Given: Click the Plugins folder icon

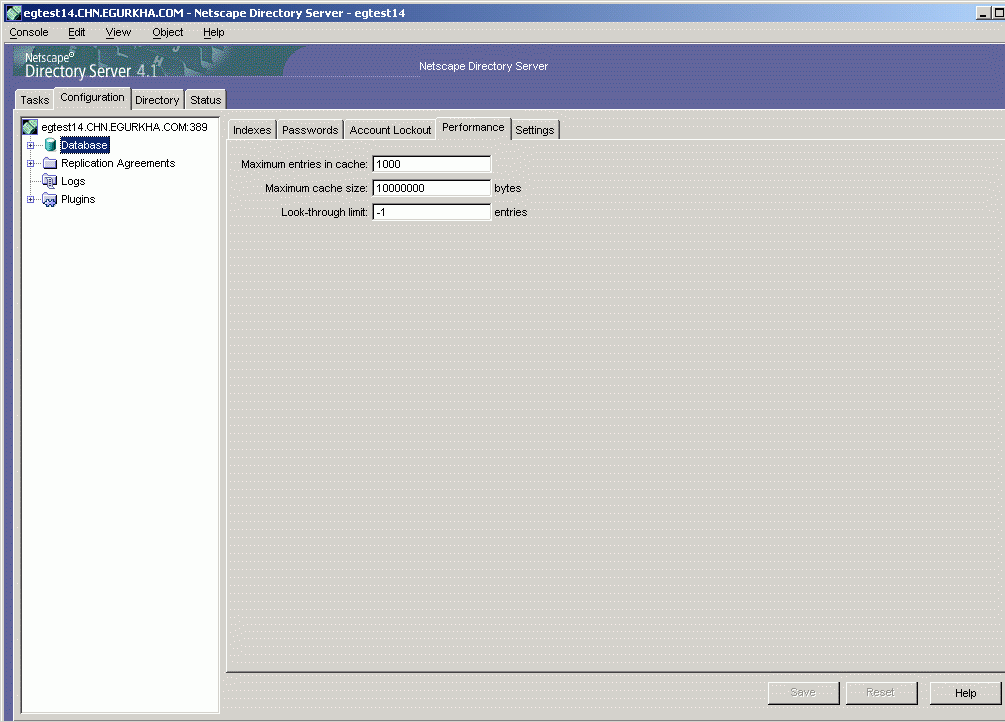Looking at the screenshot, I should [50, 199].
